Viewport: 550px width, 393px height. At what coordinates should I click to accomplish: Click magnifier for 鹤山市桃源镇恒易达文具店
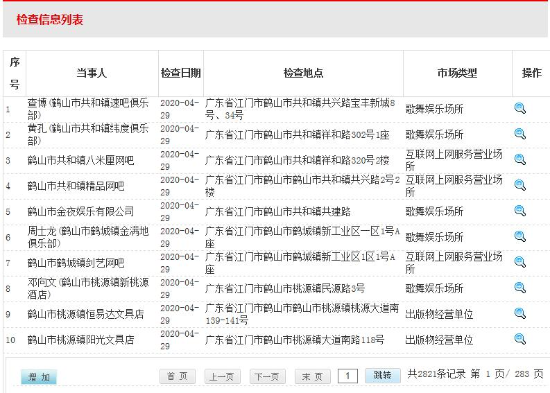pos(520,313)
